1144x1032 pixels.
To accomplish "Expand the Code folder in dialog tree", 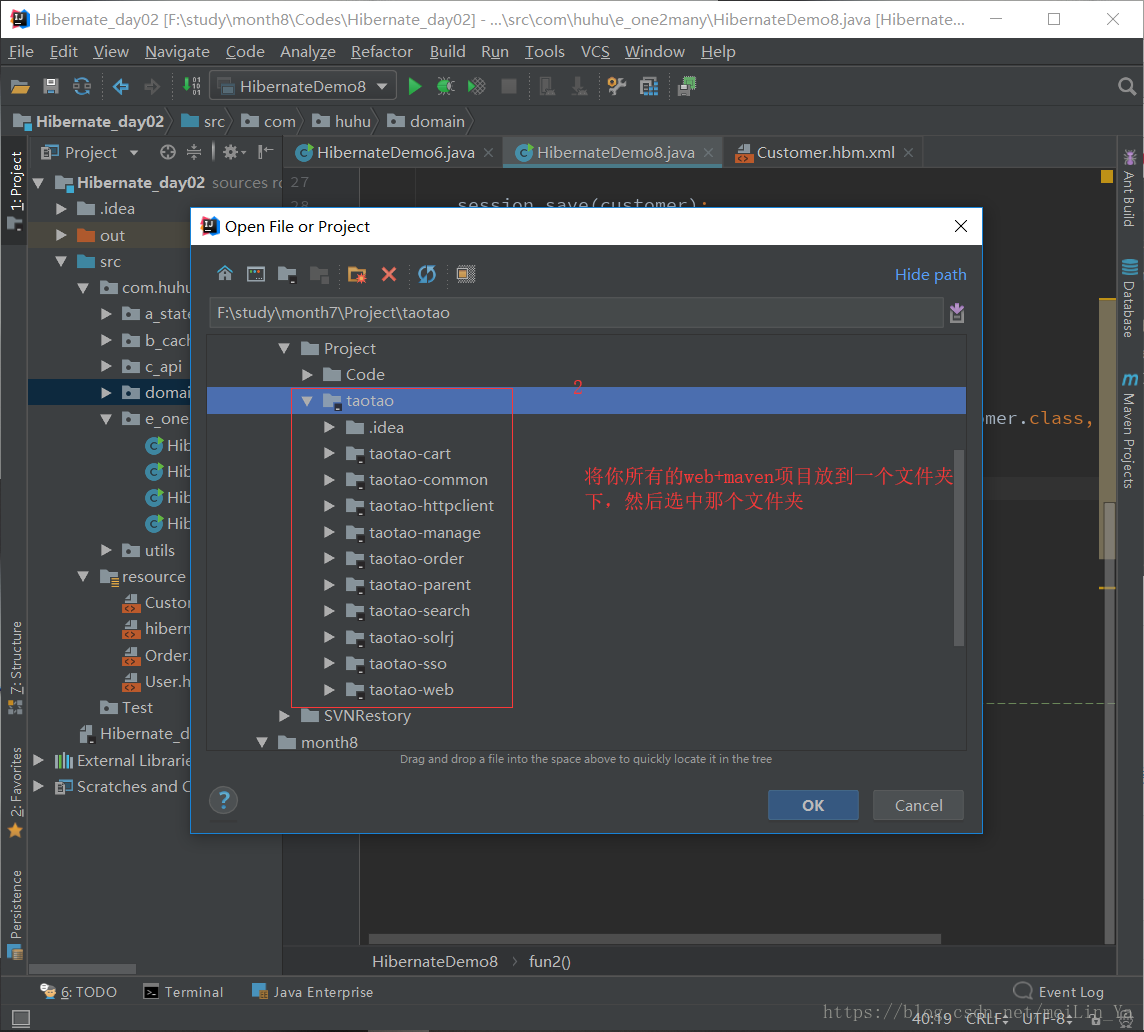I will click(307, 374).
